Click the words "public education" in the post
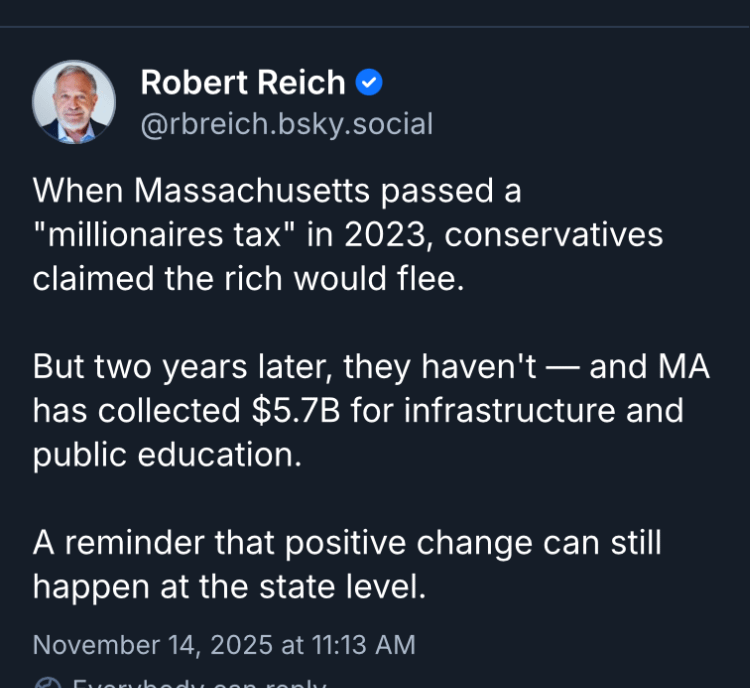 [165, 454]
